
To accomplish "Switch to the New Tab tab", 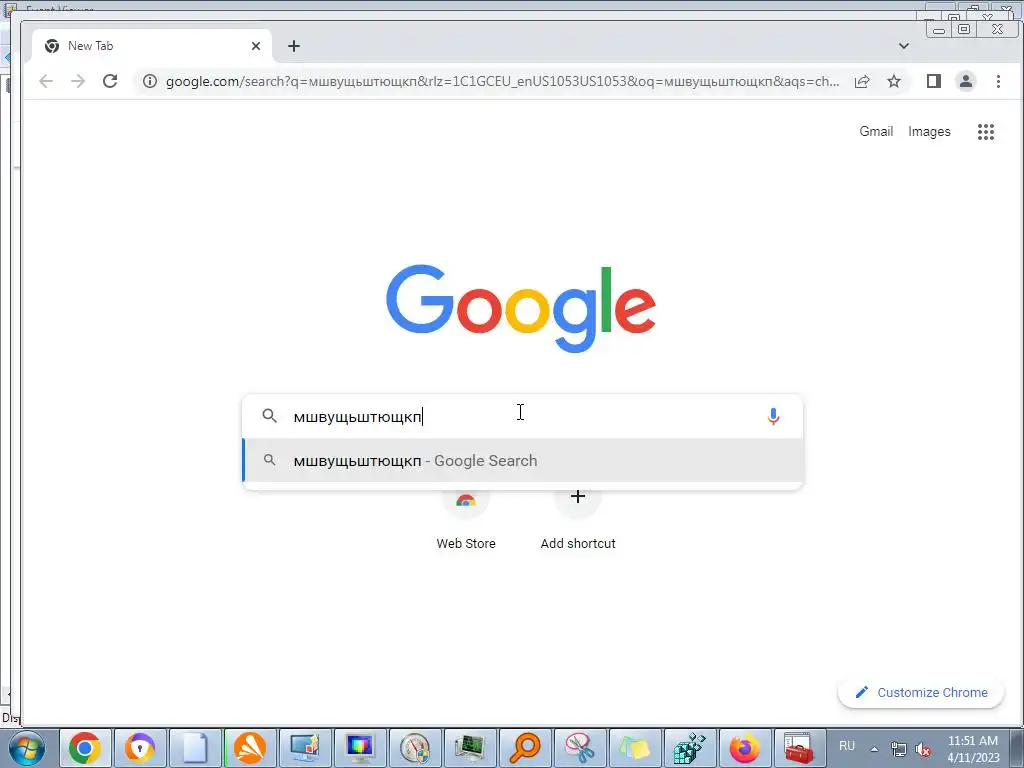I will [x=152, y=46].
